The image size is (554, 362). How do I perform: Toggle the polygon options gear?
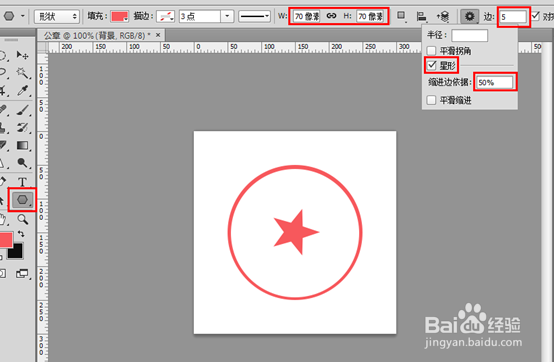click(x=469, y=16)
